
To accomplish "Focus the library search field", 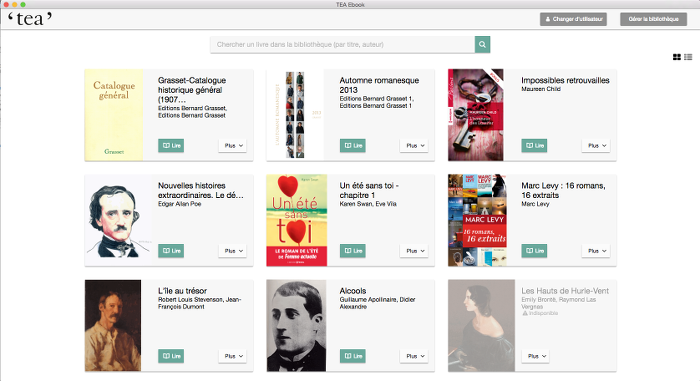I will pos(342,44).
